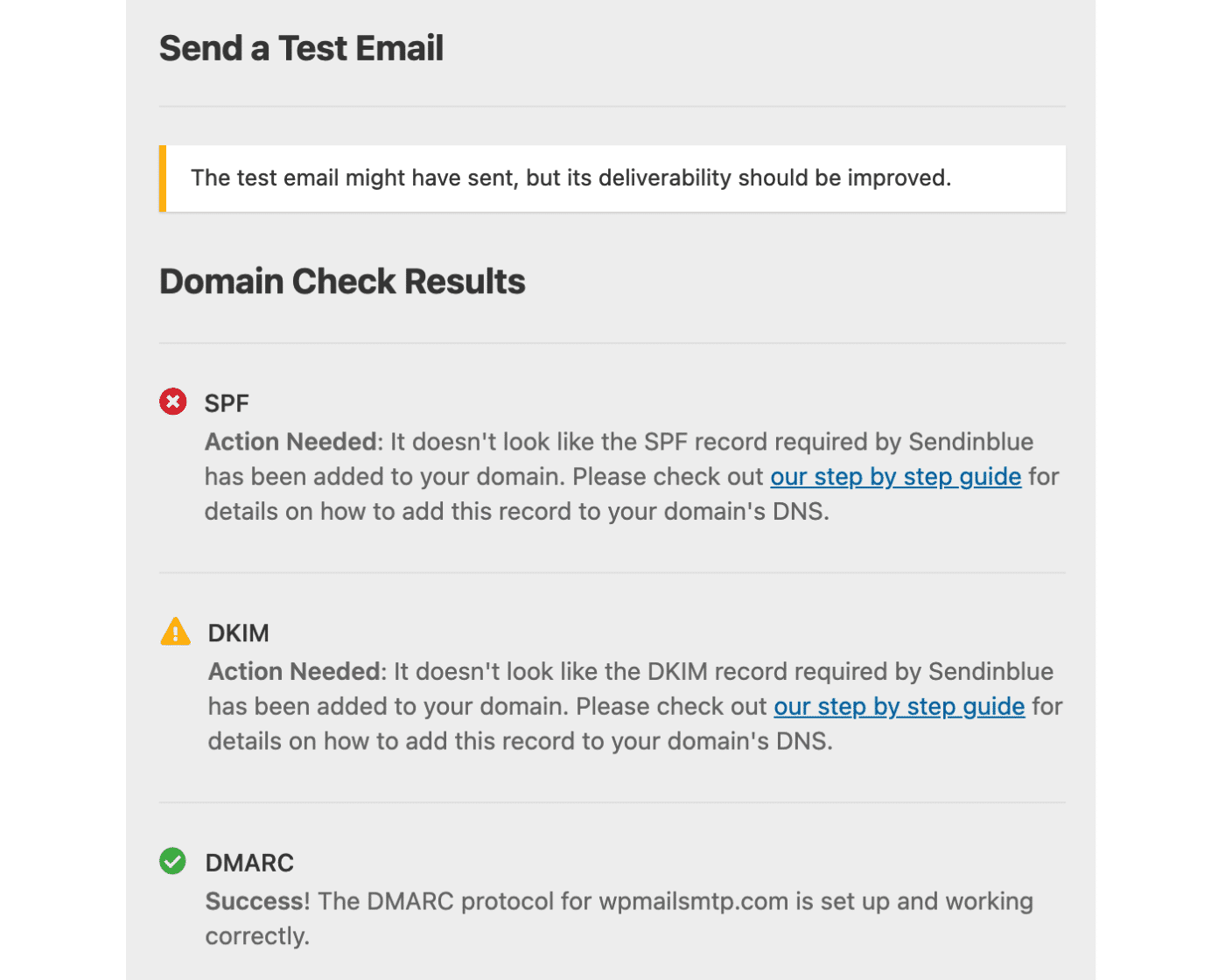Select the red X status indicator beside SPF
1225x980 pixels.
pyautogui.click(x=173, y=402)
